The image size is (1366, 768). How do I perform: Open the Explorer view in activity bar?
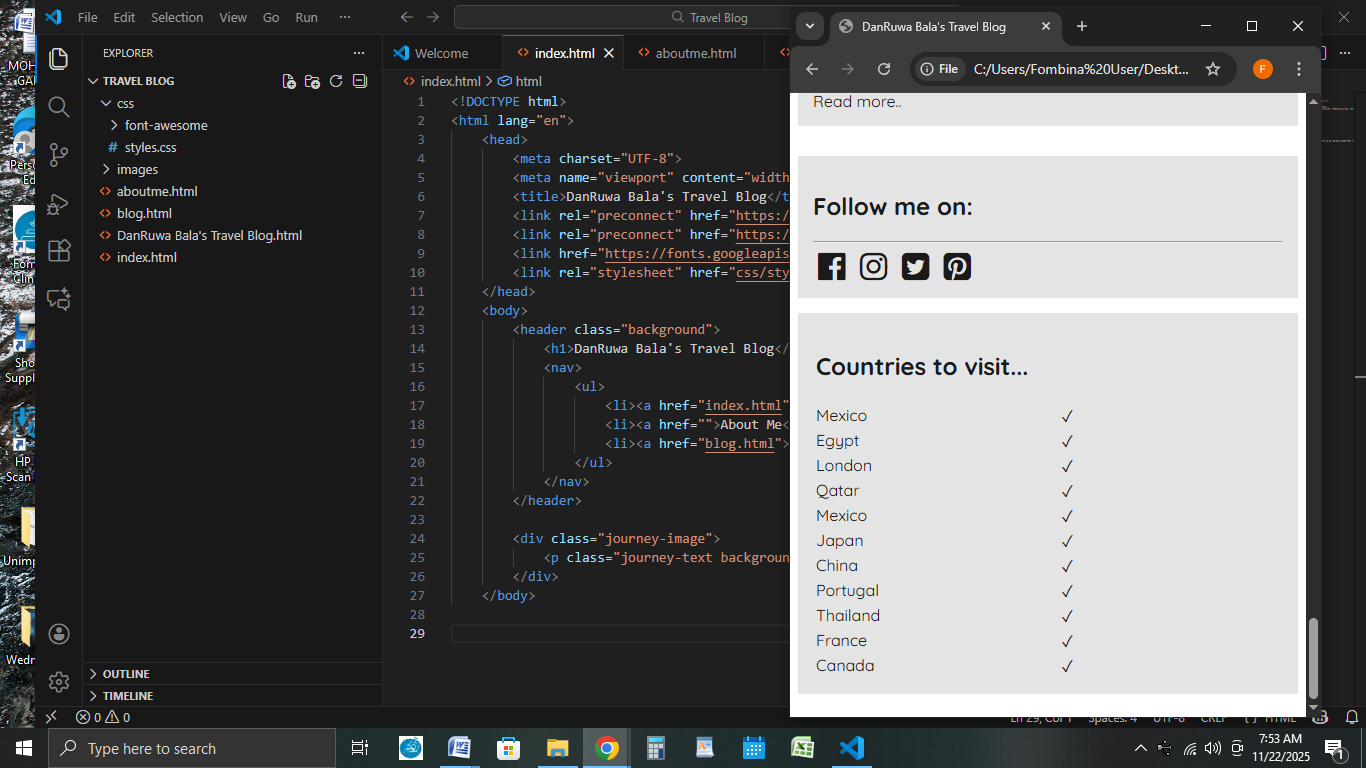tap(59, 58)
